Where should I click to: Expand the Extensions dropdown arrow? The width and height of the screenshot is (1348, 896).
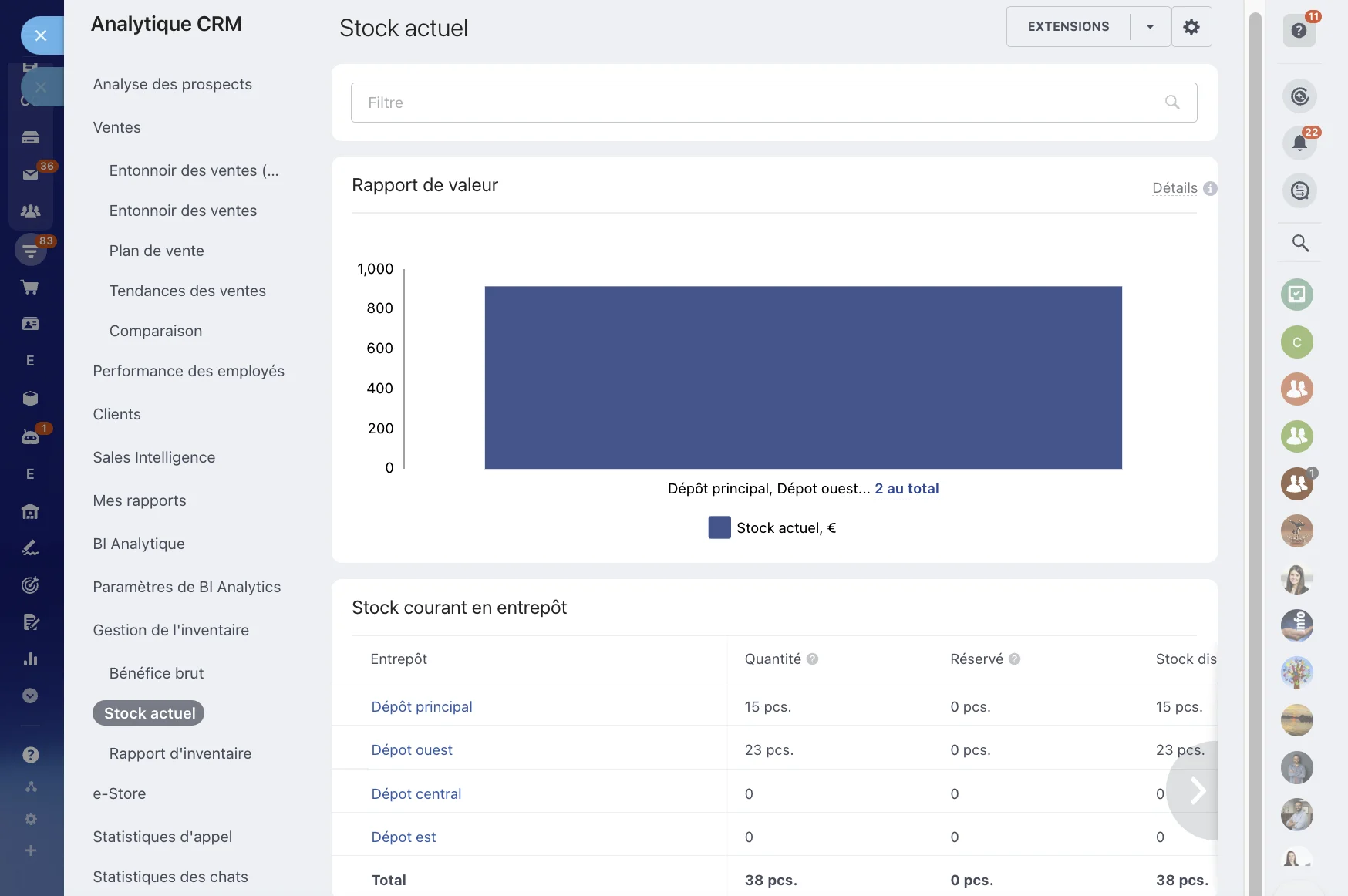1150,27
